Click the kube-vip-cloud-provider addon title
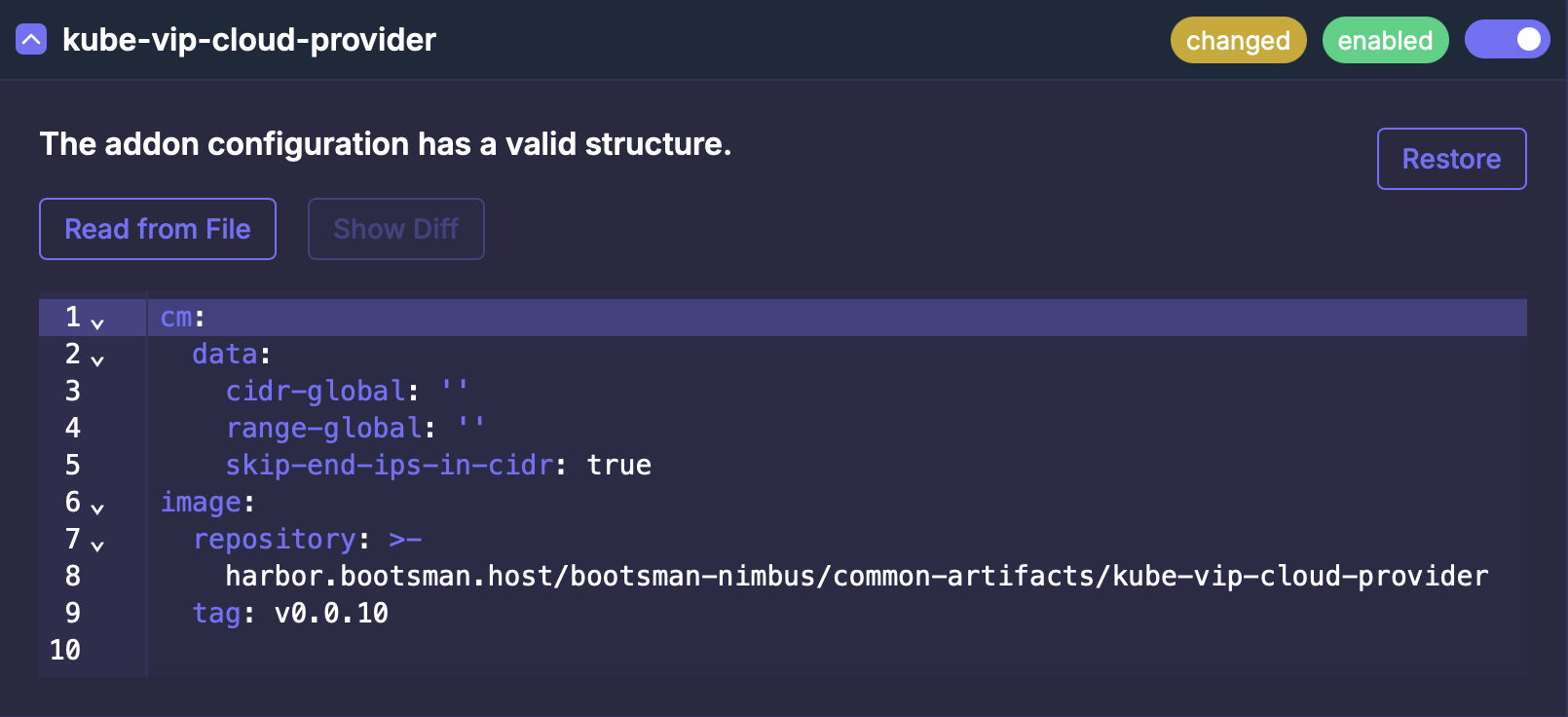This screenshot has width=1568, height=717. [x=249, y=40]
